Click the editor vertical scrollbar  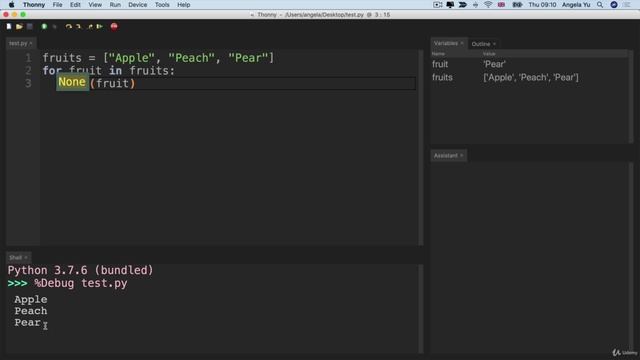tap(421, 147)
